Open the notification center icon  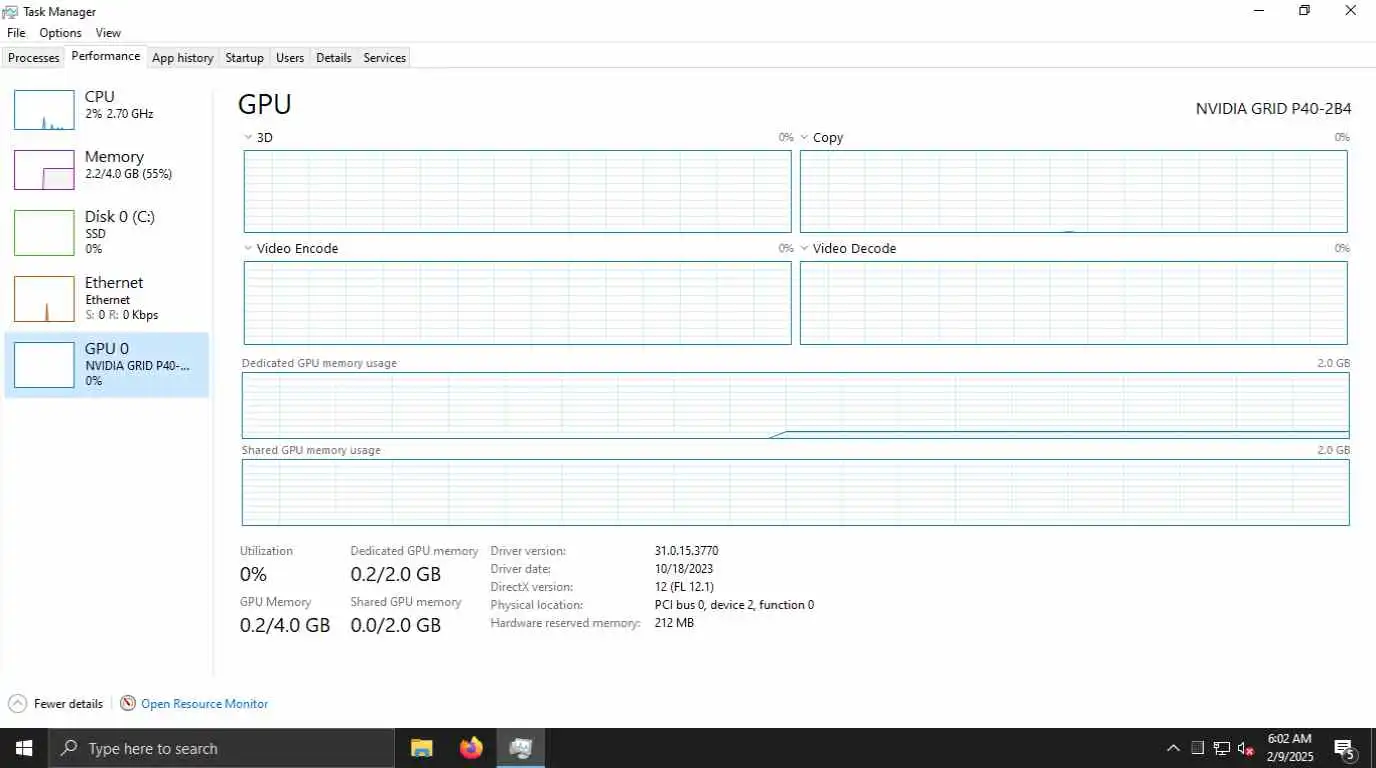point(1345,748)
